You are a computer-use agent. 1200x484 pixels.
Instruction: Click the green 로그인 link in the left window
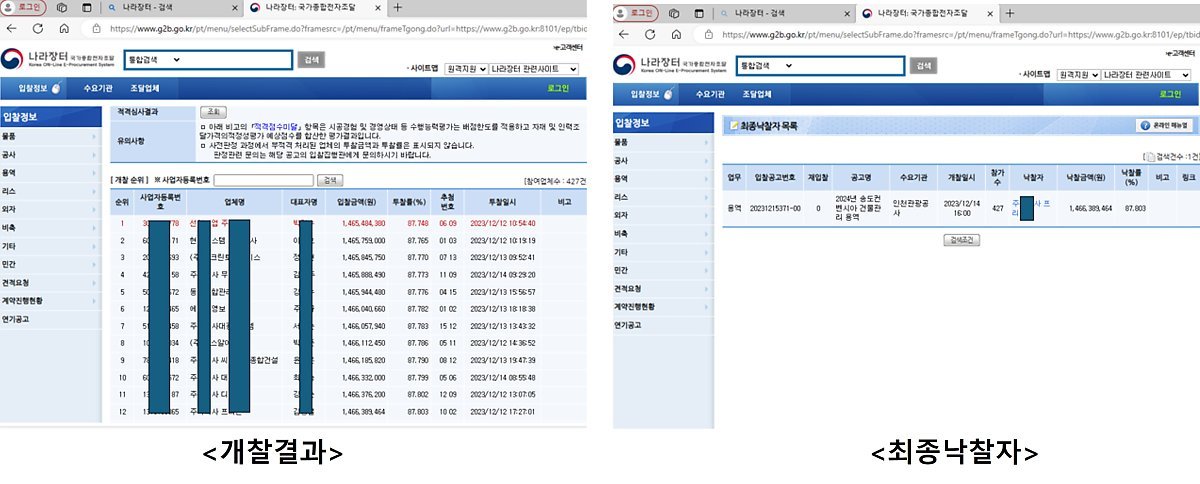click(x=557, y=88)
